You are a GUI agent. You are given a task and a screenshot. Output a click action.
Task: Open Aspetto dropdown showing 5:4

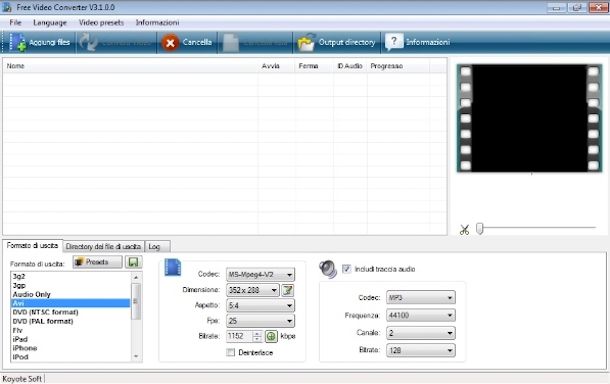click(x=260, y=305)
